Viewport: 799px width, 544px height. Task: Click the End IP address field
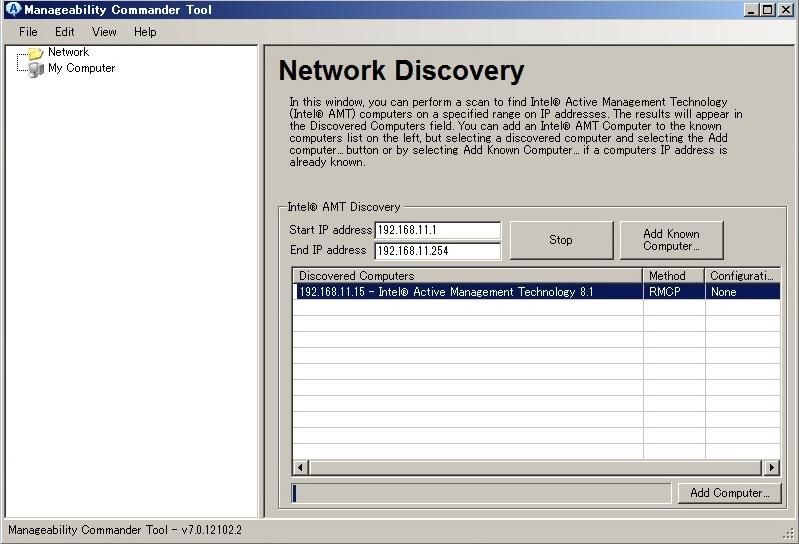point(438,251)
